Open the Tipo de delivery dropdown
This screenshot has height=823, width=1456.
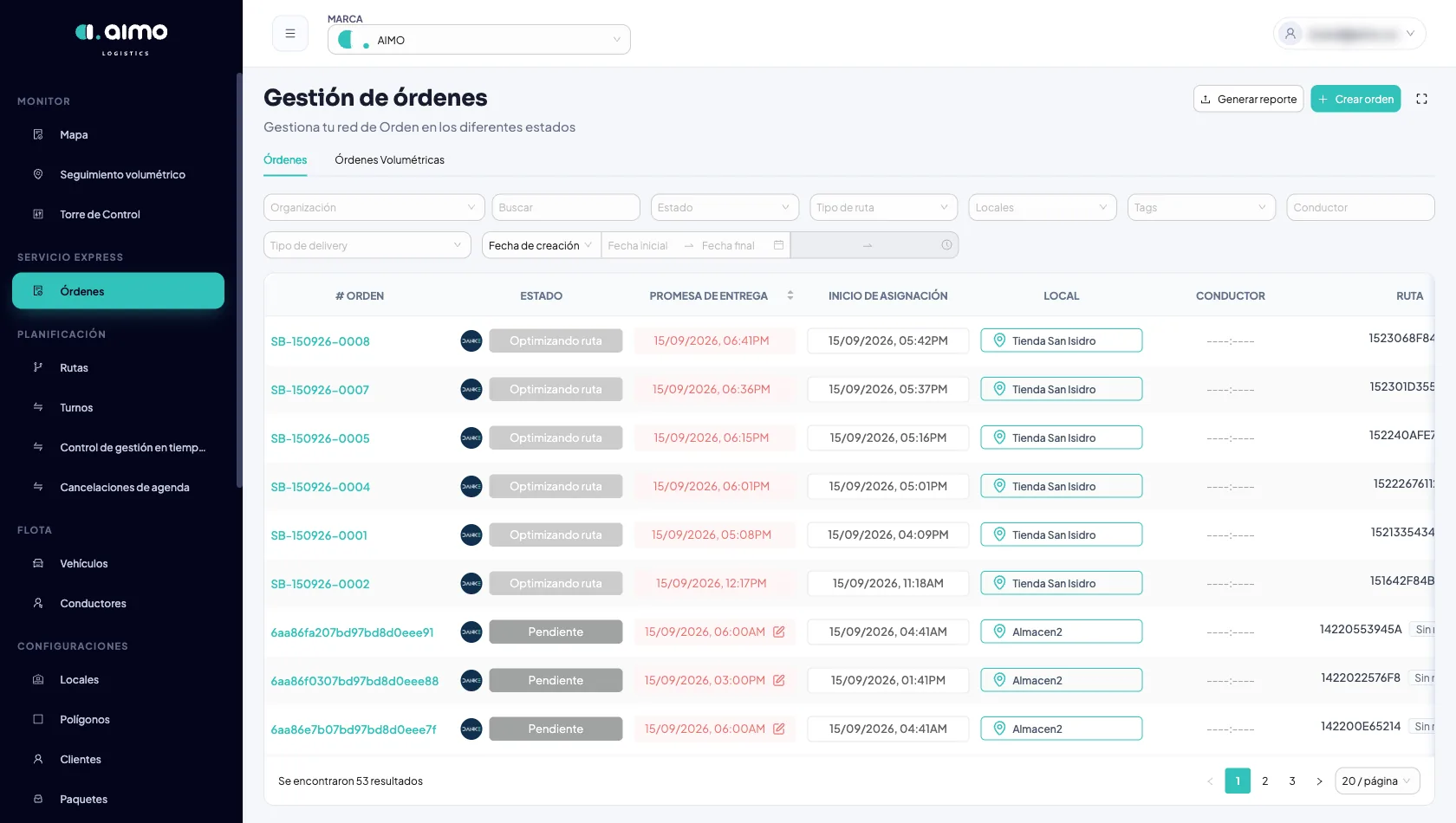coord(367,245)
